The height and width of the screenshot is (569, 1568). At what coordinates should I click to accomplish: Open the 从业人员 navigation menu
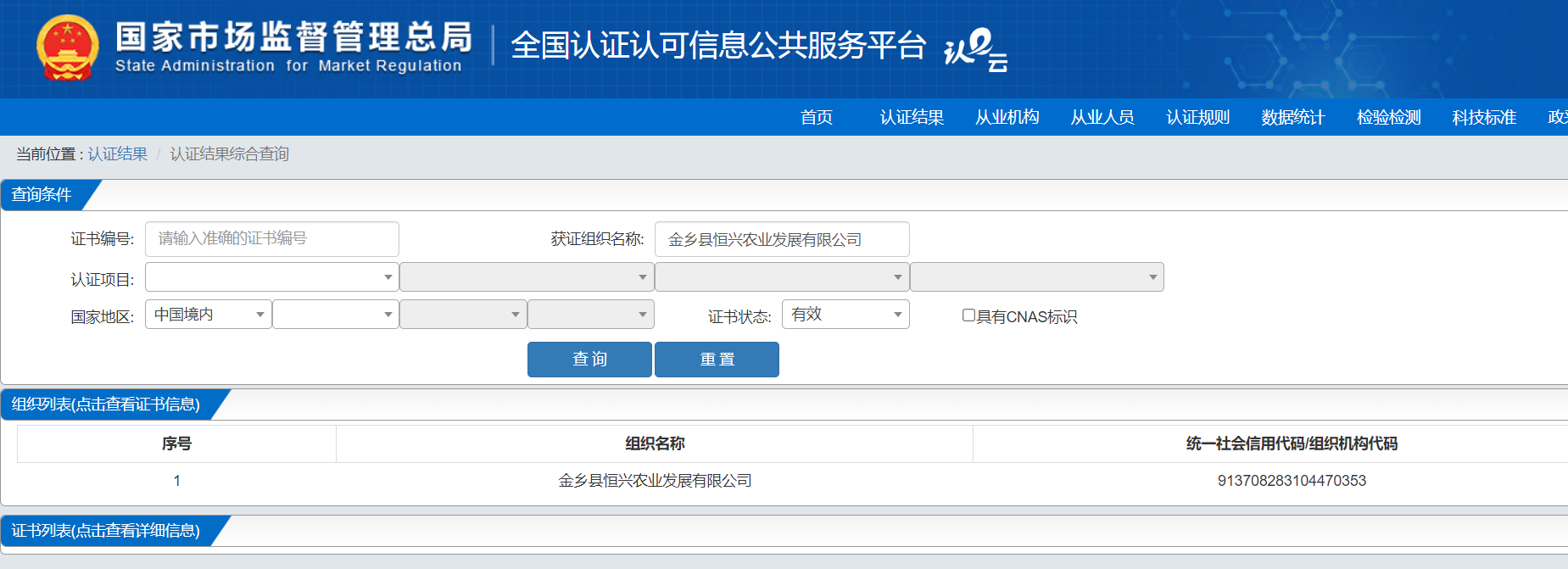[x=1102, y=117]
